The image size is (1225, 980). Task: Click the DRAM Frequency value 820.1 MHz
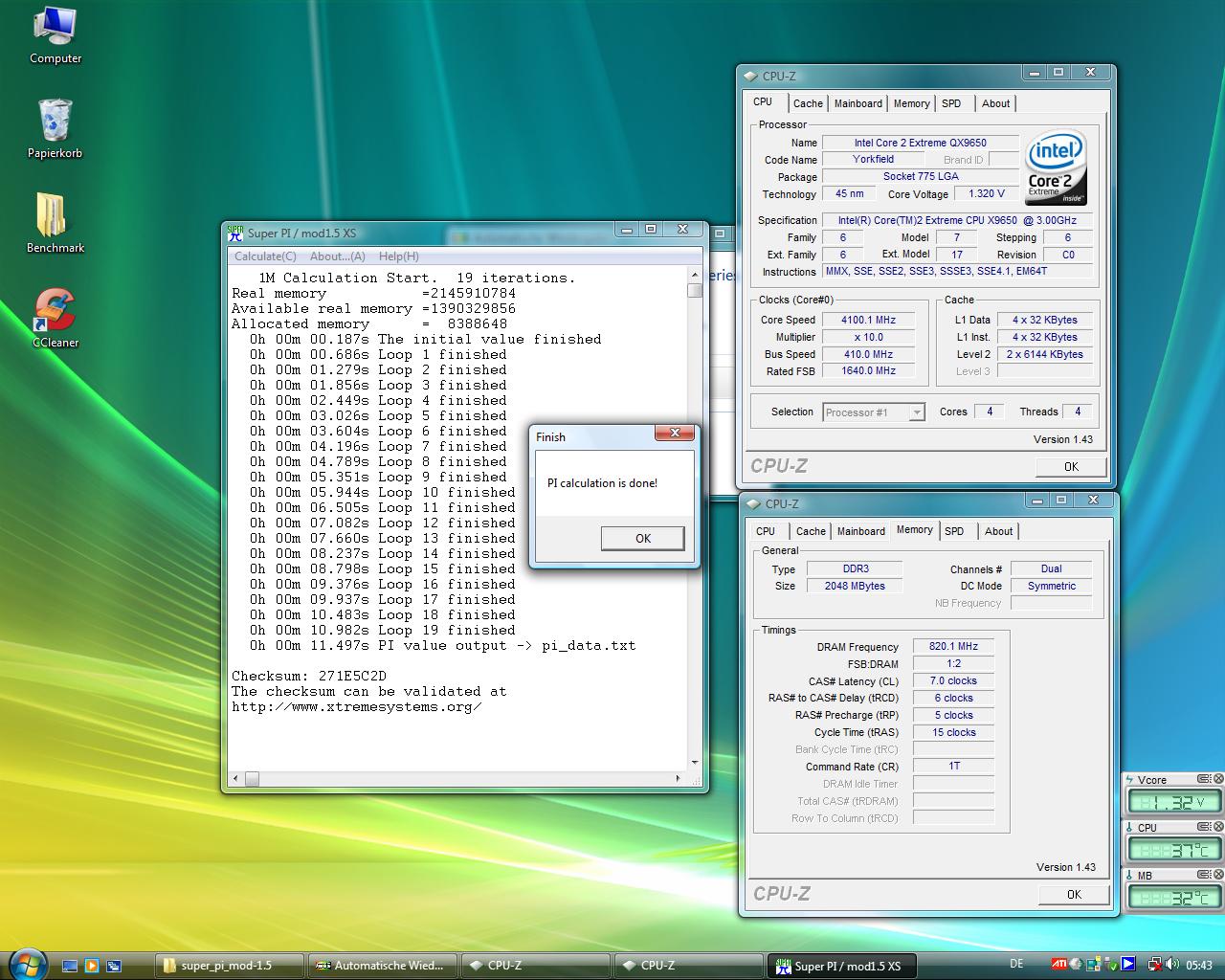pos(953,647)
